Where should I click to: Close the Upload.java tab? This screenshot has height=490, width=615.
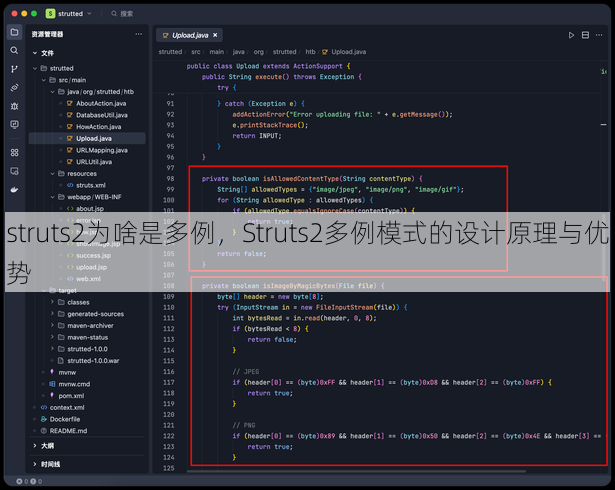click(x=215, y=35)
